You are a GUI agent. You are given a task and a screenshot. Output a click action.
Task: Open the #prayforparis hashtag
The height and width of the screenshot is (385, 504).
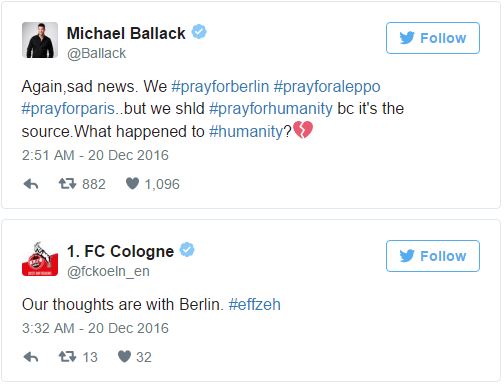(x=68, y=109)
